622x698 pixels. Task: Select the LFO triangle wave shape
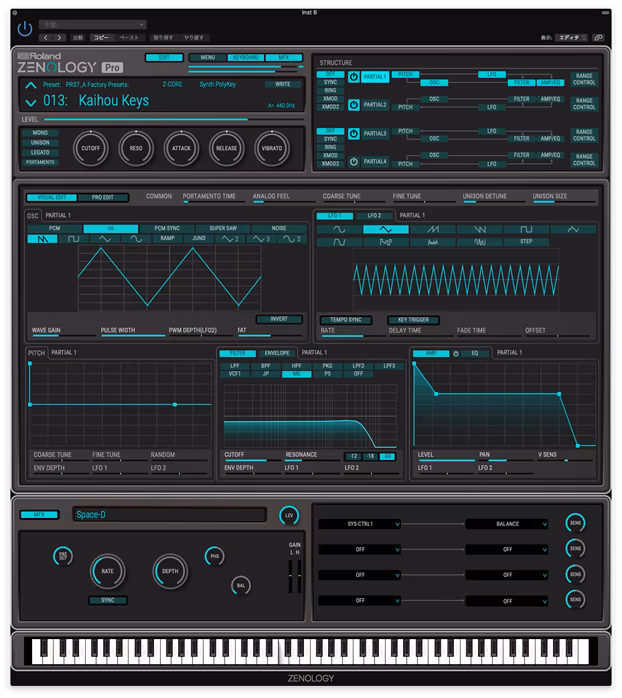point(386,229)
